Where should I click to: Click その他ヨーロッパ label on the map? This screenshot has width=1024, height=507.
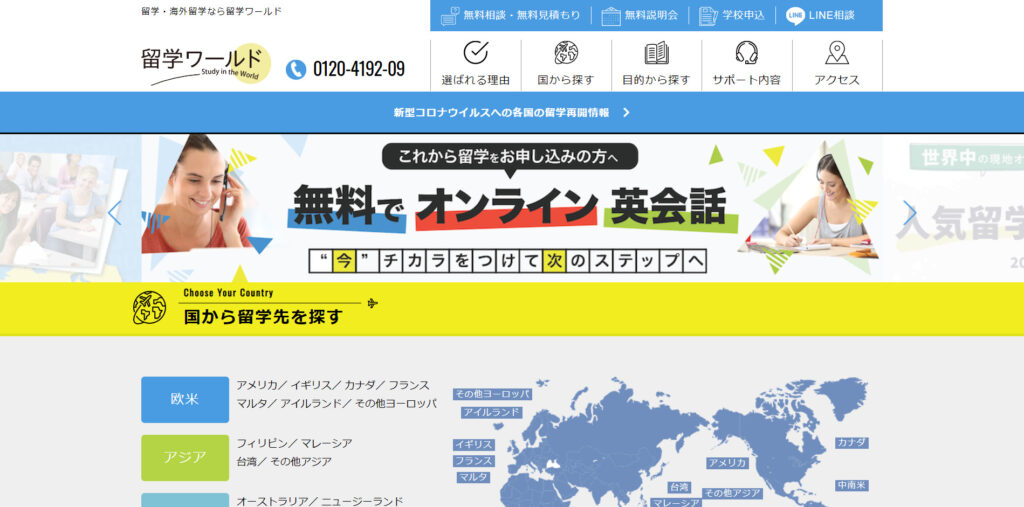pyautogui.click(x=492, y=394)
